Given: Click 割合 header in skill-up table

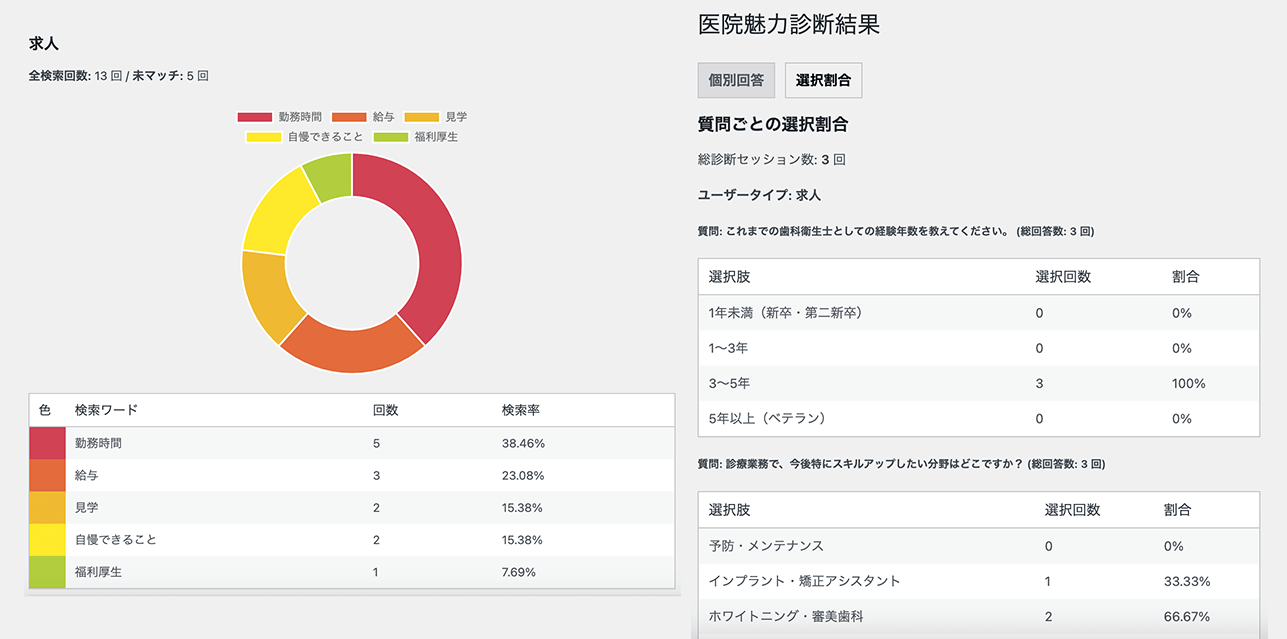Looking at the screenshot, I should coord(1177,510).
